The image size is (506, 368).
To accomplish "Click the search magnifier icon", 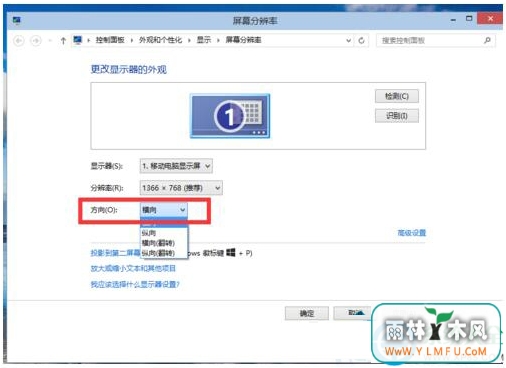I will [487, 40].
